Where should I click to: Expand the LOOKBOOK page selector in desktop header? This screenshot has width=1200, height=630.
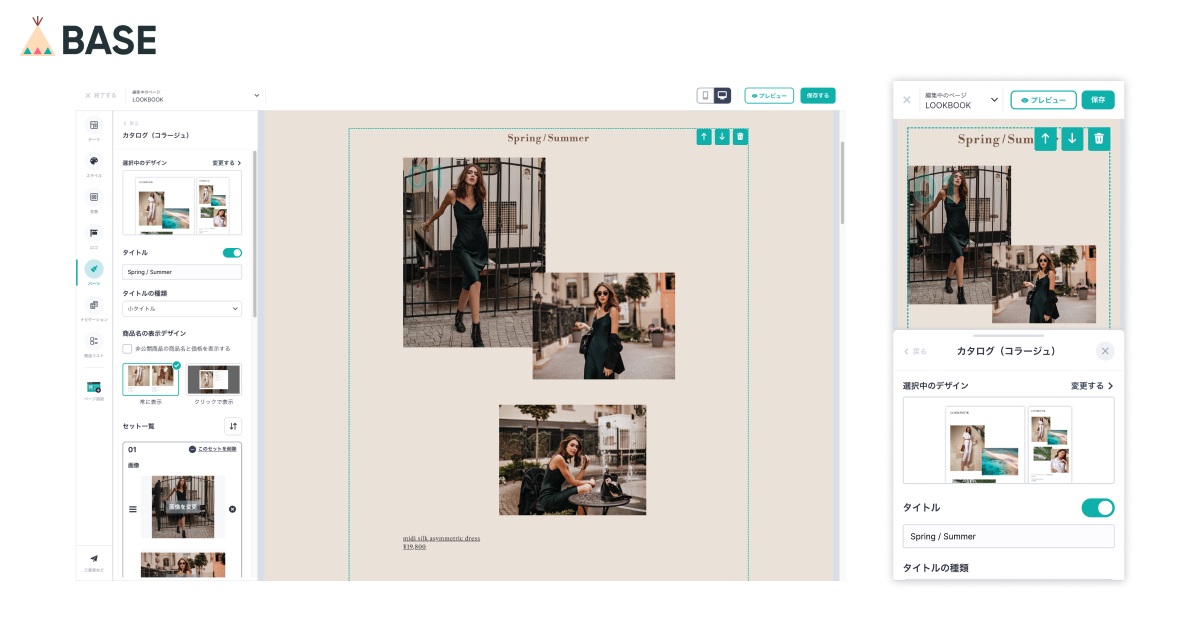click(194, 96)
